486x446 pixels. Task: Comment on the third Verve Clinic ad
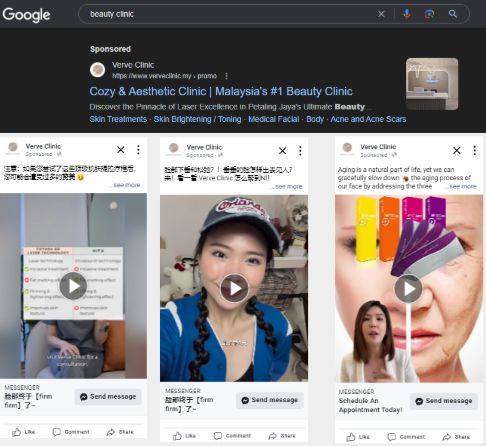click(x=406, y=437)
